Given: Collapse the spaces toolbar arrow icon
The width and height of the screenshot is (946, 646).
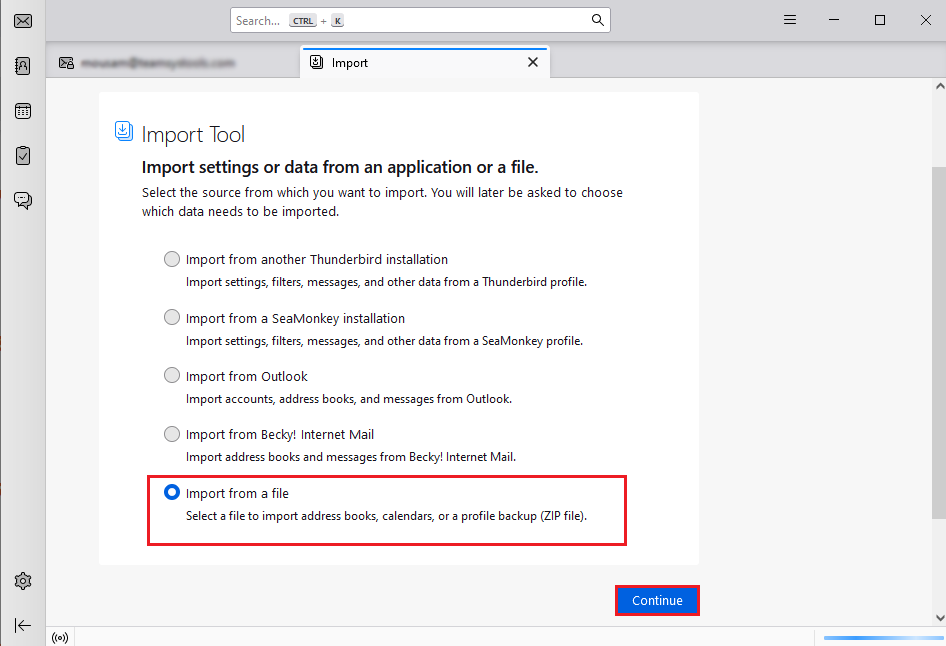Looking at the screenshot, I should pyautogui.click(x=23, y=625).
